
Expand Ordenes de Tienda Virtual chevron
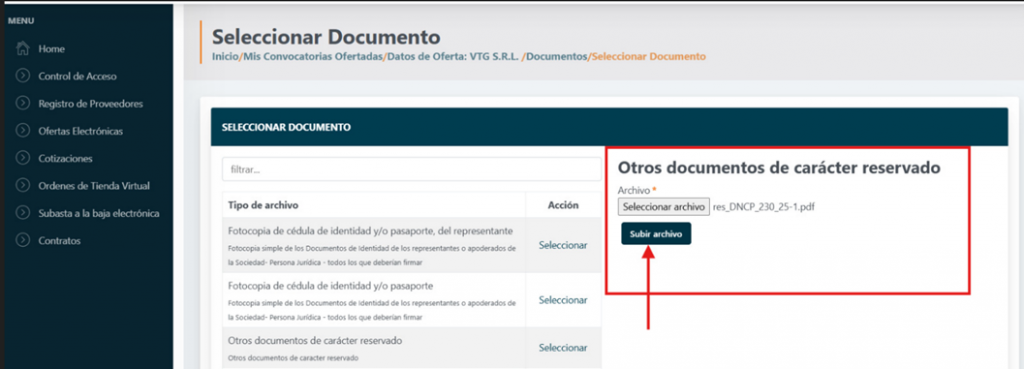[x=23, y=186]
